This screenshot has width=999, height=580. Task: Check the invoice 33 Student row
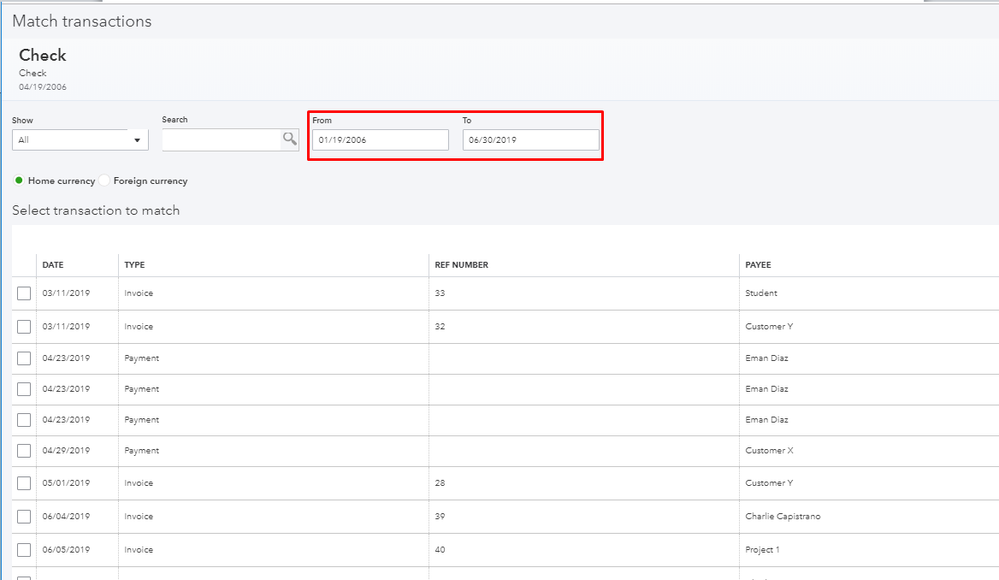24,293
